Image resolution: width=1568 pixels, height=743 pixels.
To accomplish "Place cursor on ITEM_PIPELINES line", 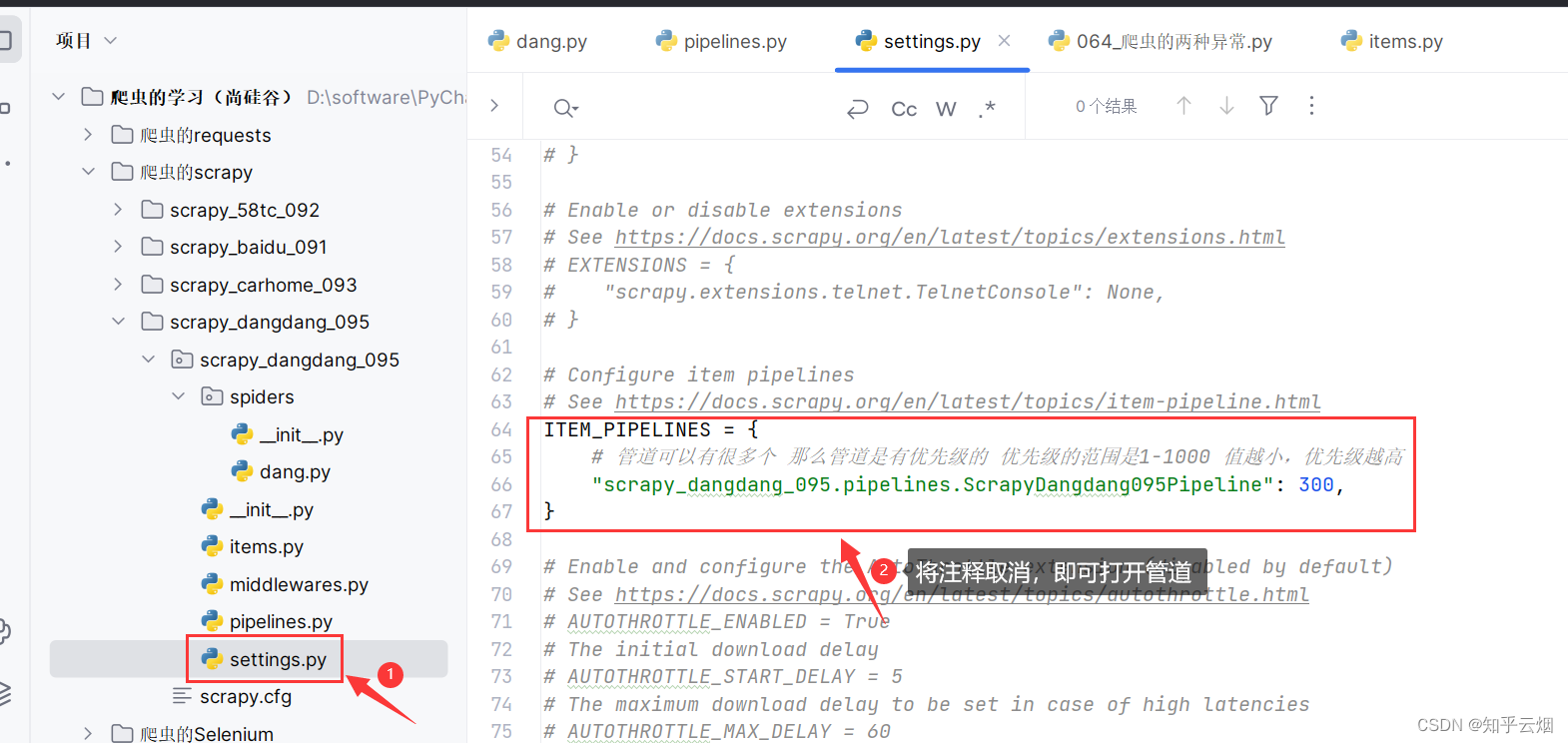I will [651, 429].
